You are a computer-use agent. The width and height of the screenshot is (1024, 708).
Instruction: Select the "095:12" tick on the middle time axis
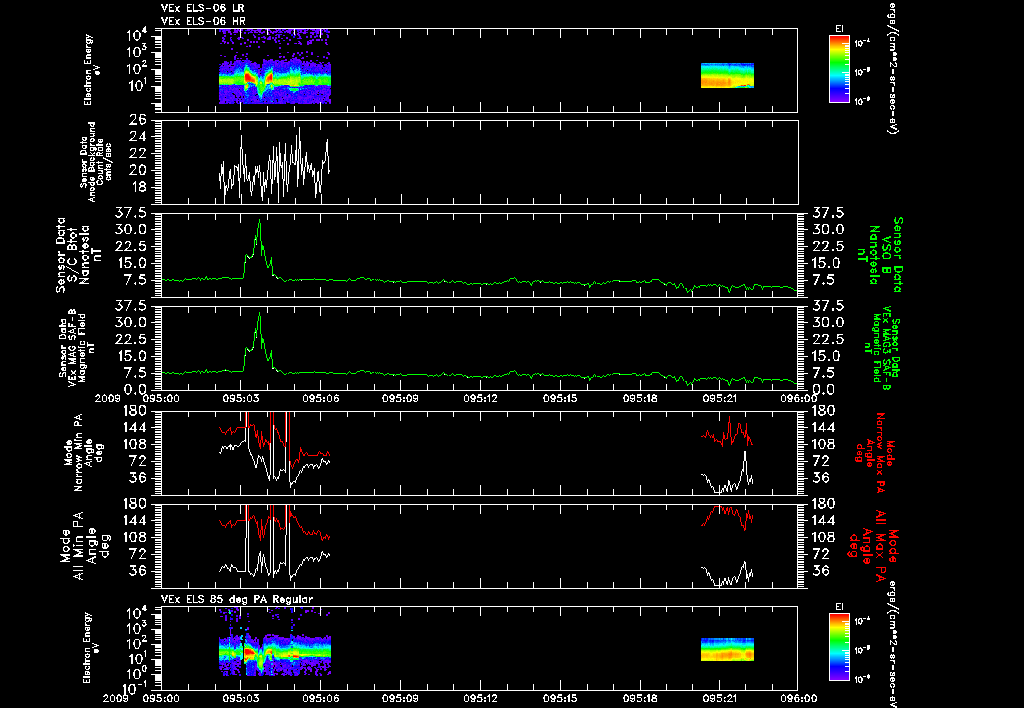[x=480, y=398]
